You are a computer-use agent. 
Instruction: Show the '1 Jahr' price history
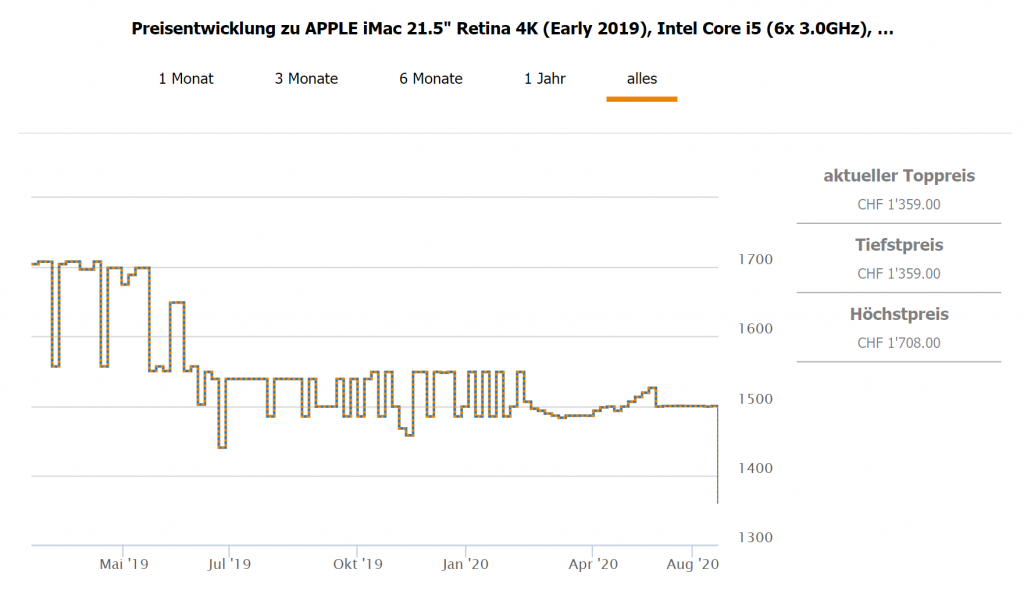545,79
